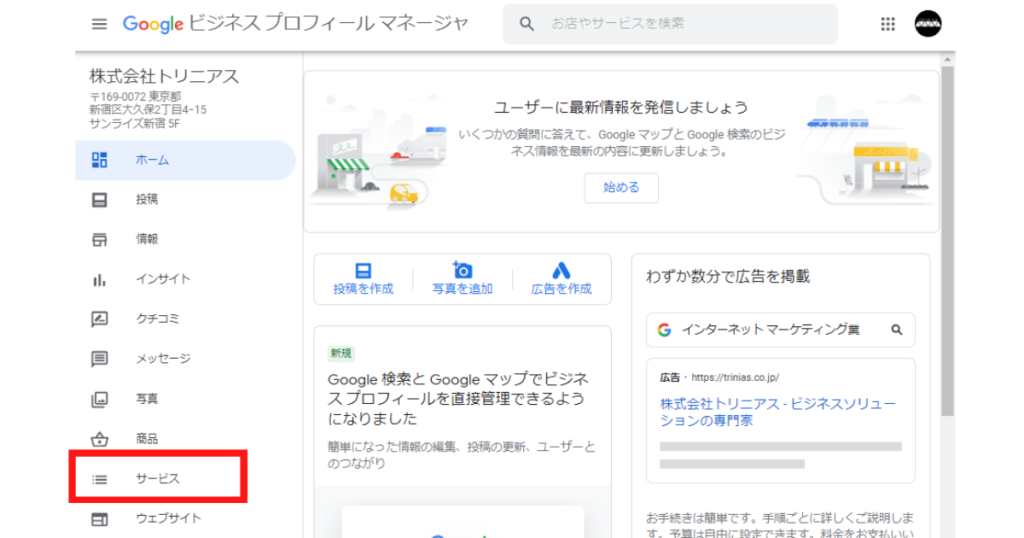Click the 投稿 sidebar icon
Viewport: 1024px width, 538px height.
pyautogui.click(x=99, y=200)
